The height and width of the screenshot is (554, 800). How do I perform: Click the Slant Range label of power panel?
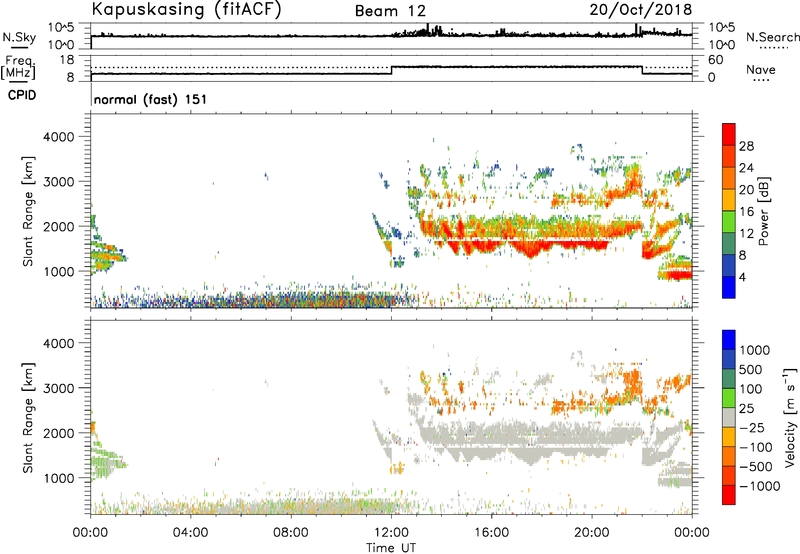pos(28,211)
